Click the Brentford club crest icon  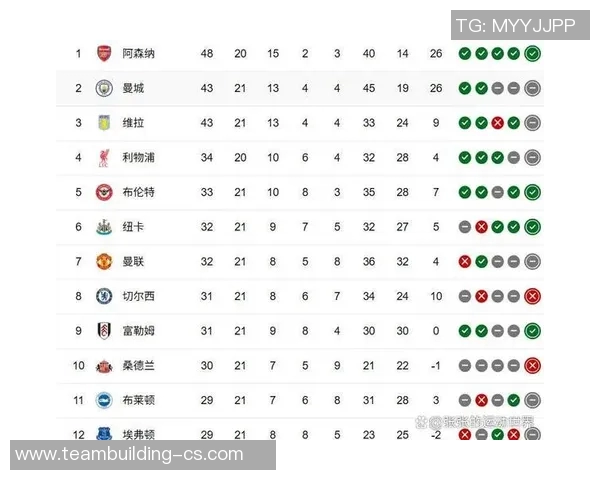(x=104, y=192)
